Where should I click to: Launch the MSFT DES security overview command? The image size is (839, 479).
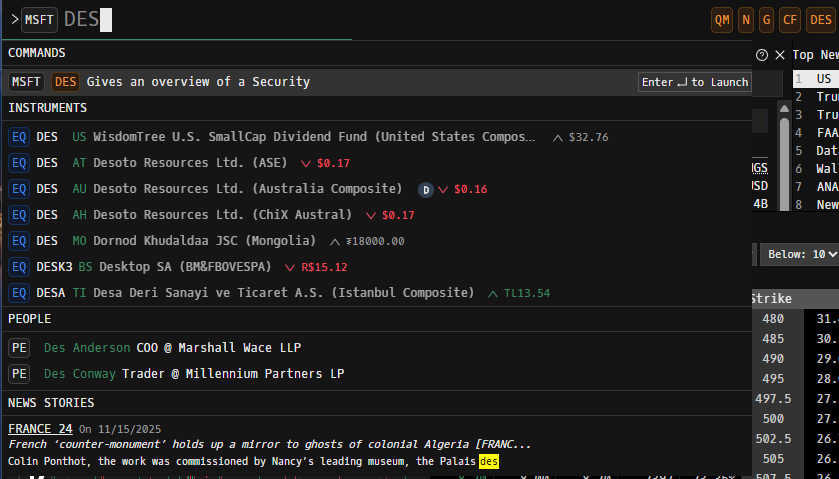[377, 82]
